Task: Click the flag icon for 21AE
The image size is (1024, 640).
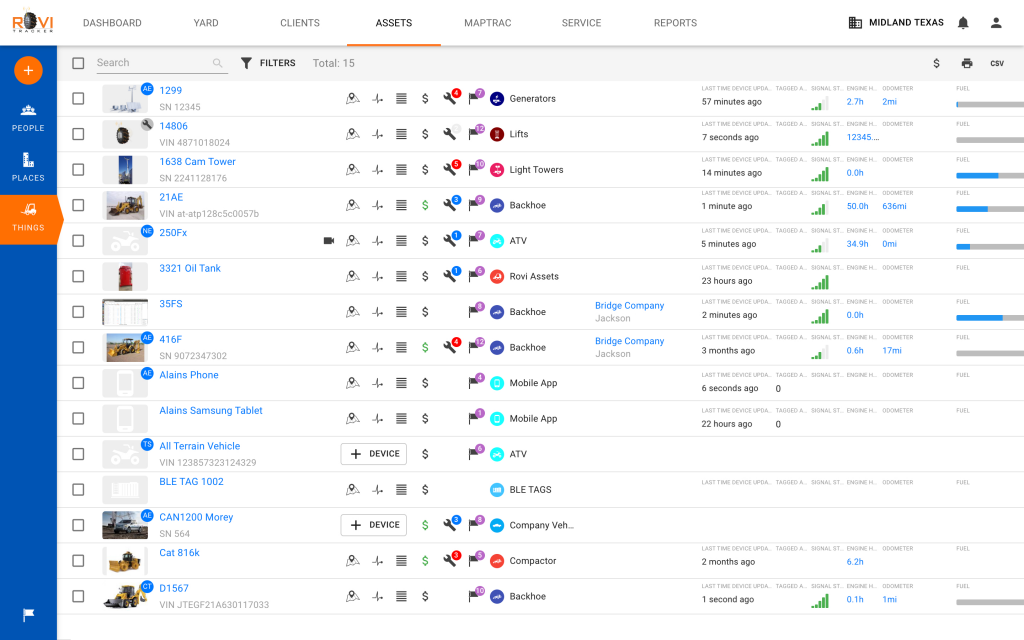Action: click(x=474, y=205)
